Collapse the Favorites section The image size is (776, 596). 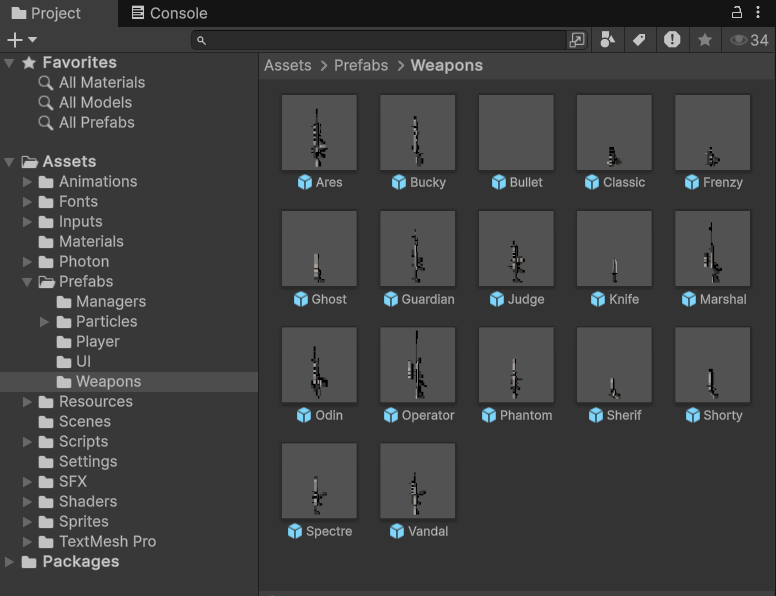click(9, 63)
